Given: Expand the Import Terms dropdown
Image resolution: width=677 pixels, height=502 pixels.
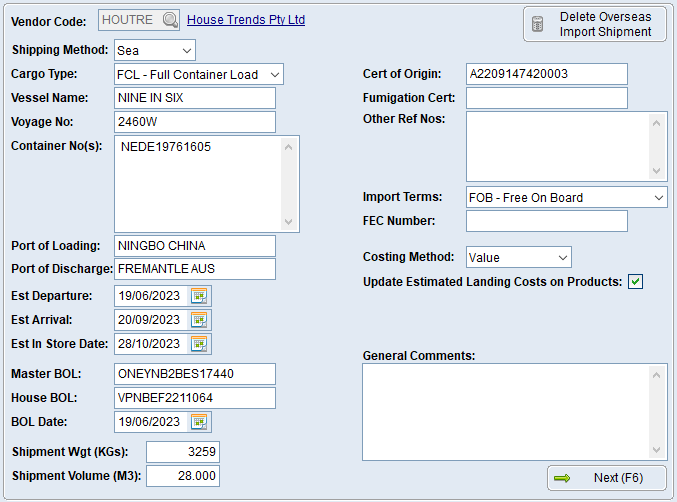Looking at the screenshot, I should click(658, 198).
